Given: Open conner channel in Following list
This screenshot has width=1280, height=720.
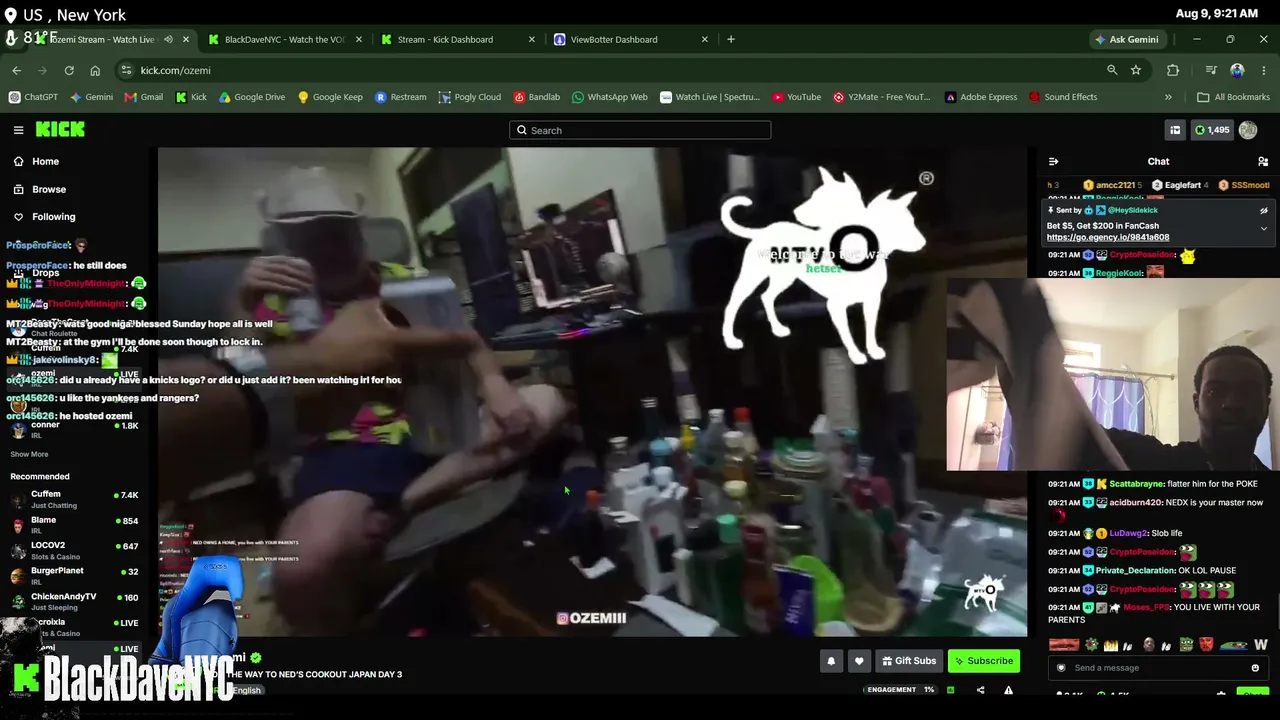Looking at the screenshot, I should point(74,429).
